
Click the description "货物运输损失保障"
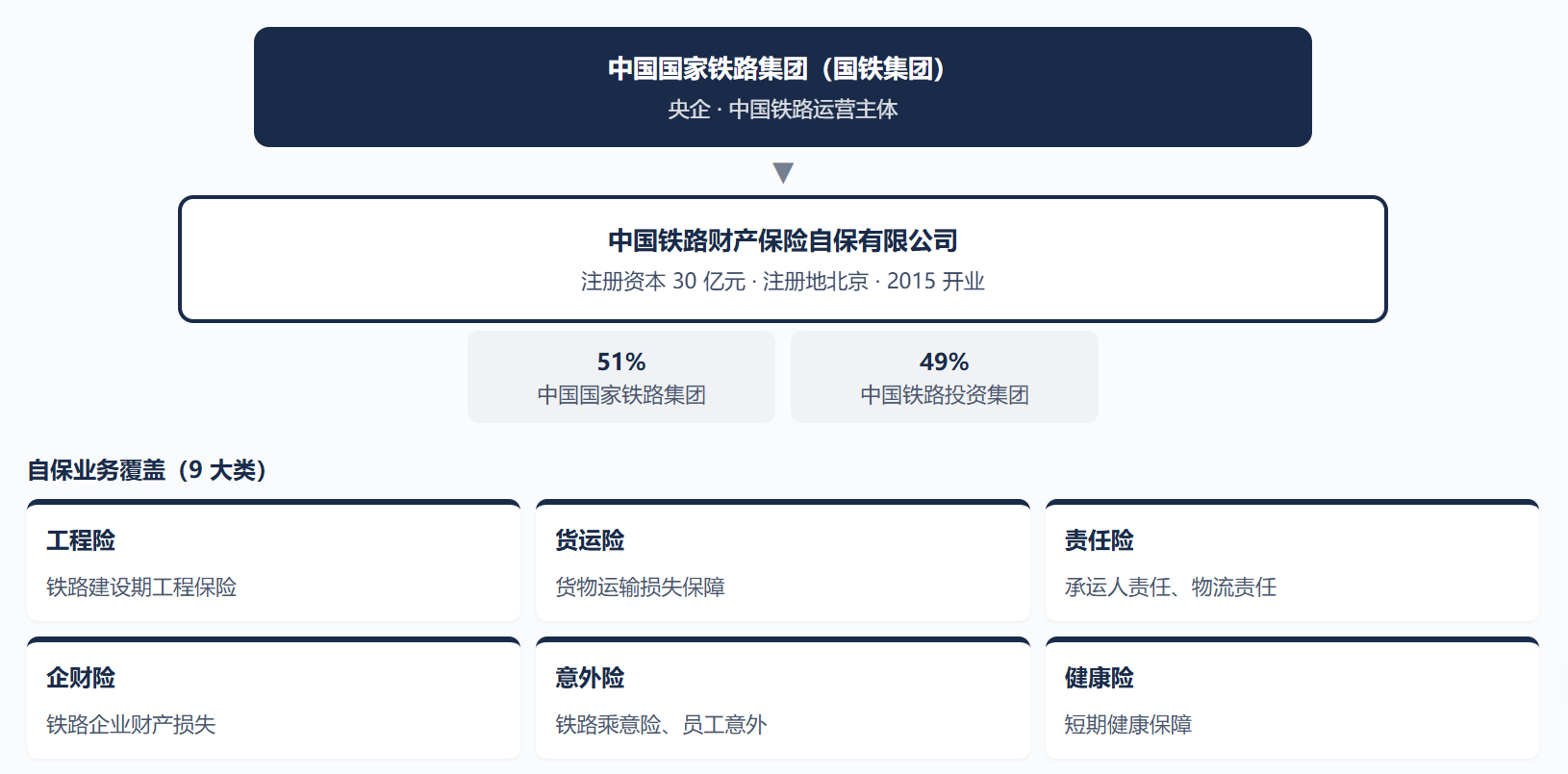point(640,587)
